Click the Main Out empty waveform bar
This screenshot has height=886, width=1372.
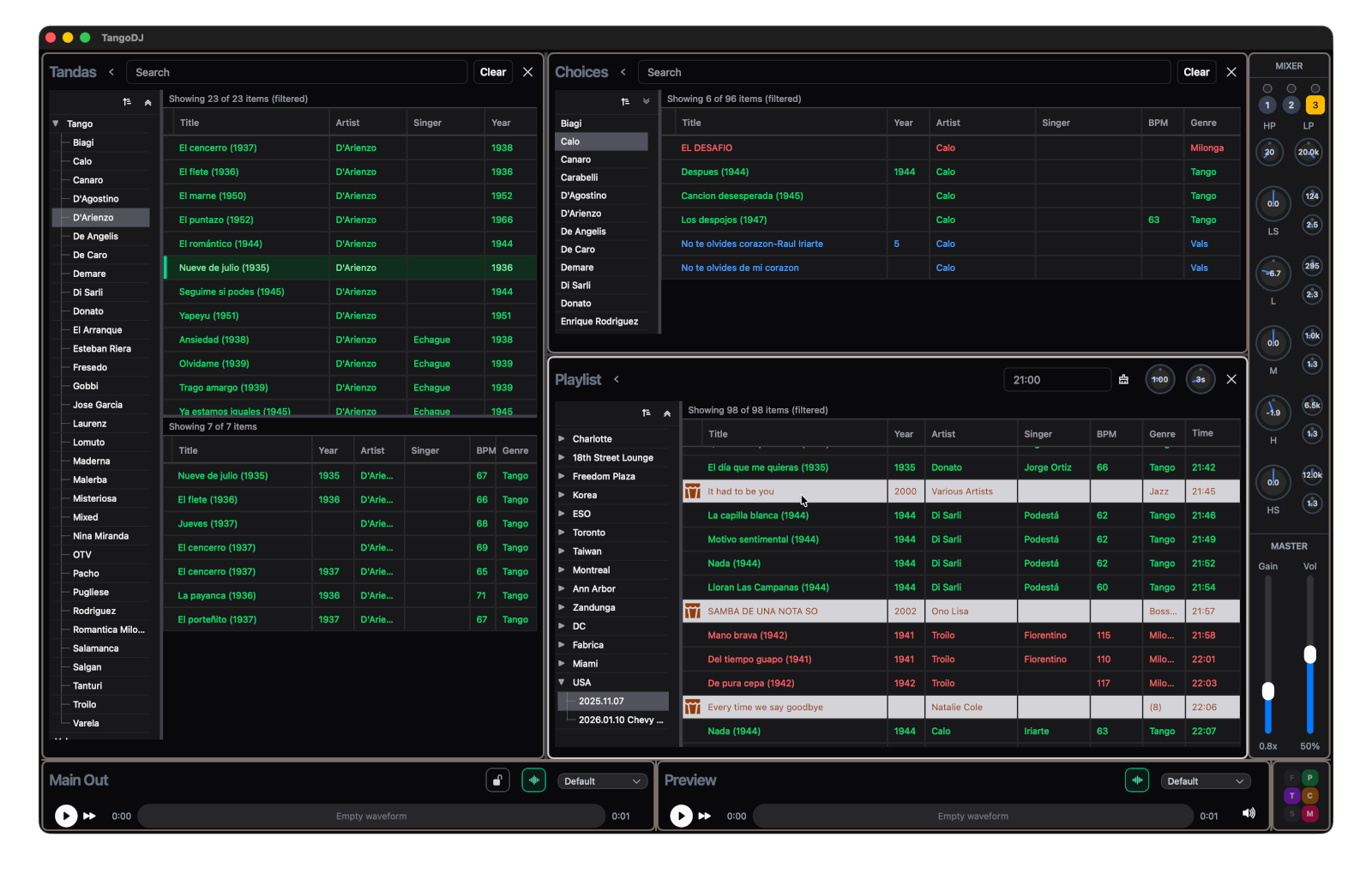(x=371, y=817)
